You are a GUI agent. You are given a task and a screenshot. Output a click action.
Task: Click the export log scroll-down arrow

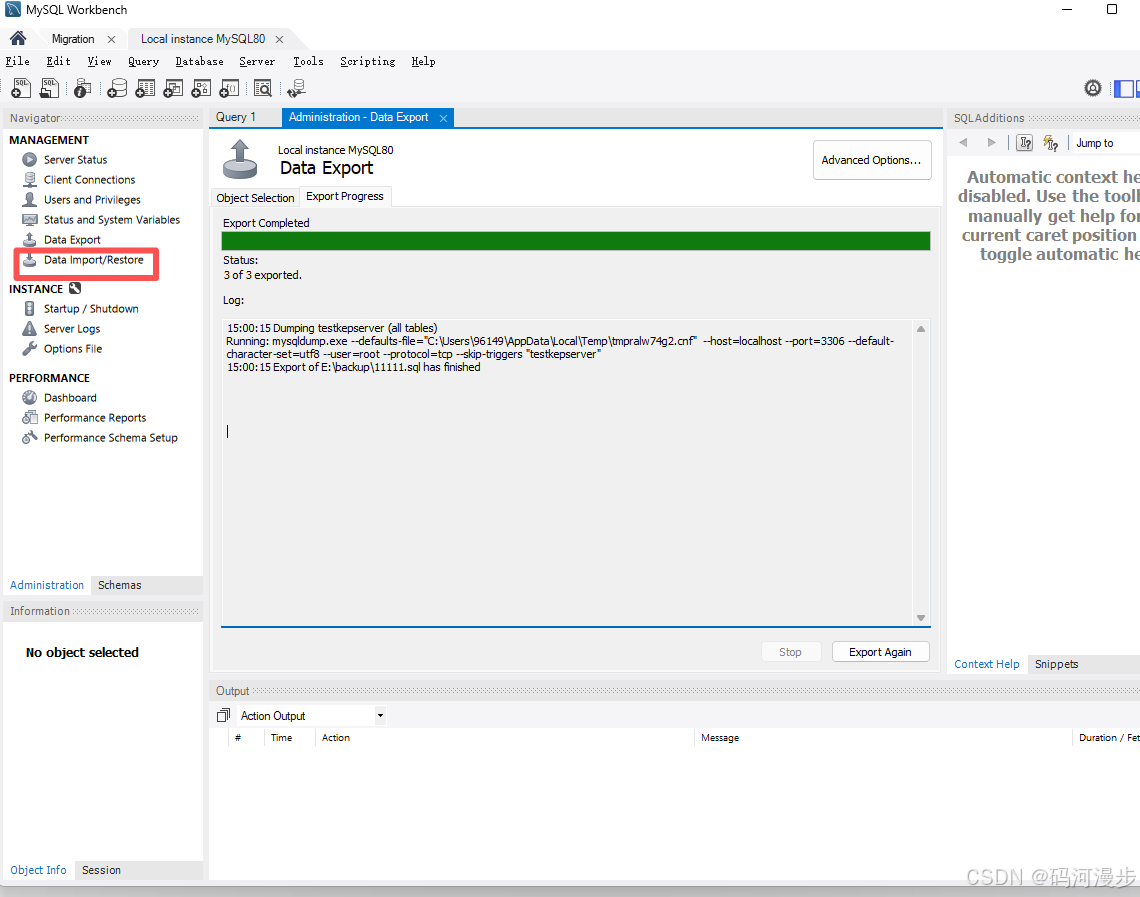click(920, 618)
